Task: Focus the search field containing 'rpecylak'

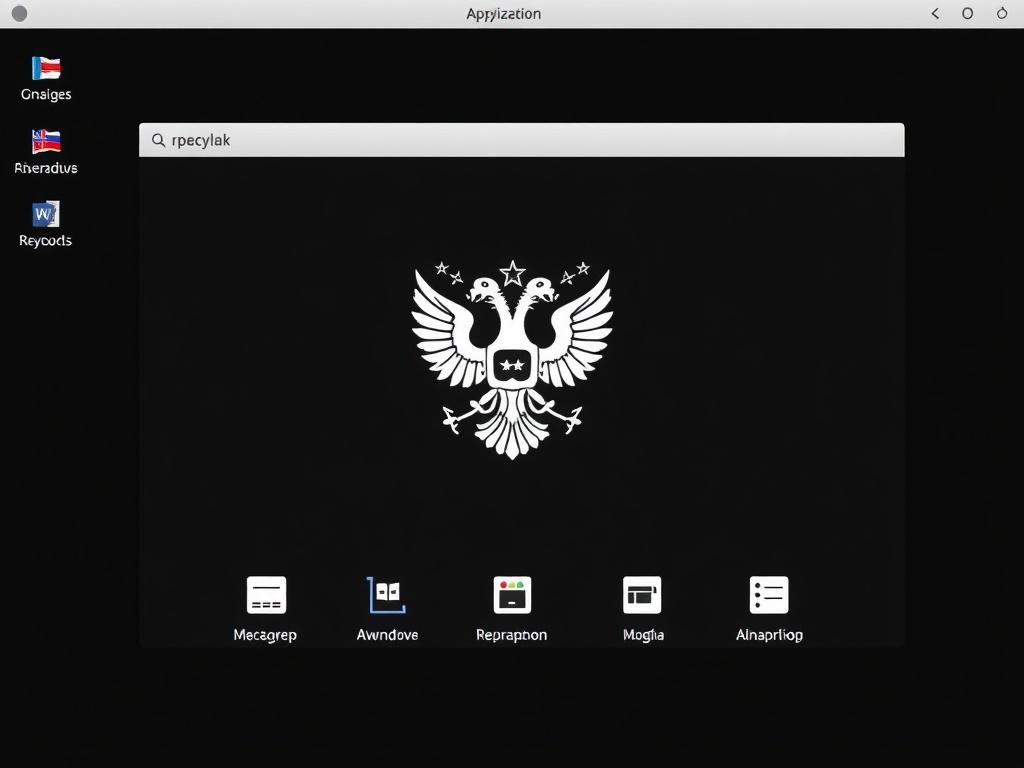Action: pos(530,141)
